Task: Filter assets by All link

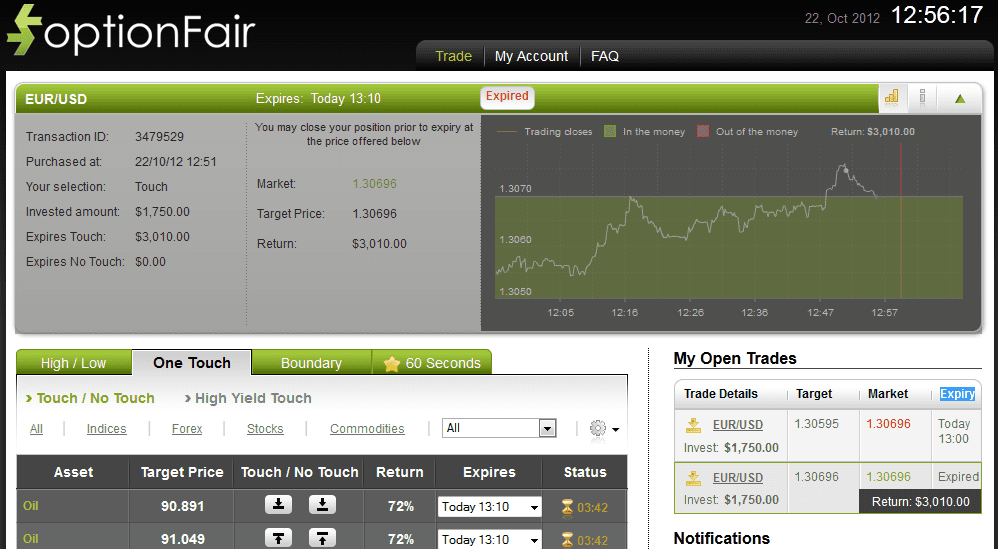Action: point(36,429)
